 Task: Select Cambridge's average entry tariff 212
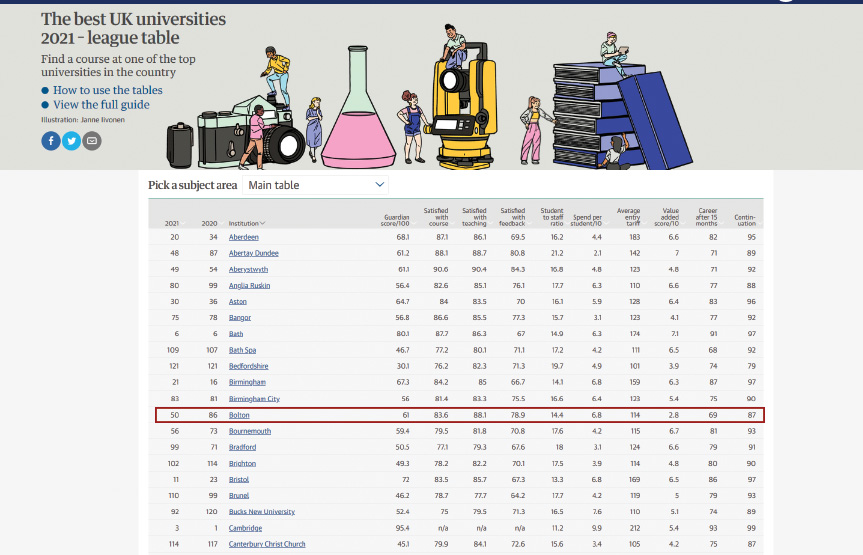coord(635,528)
